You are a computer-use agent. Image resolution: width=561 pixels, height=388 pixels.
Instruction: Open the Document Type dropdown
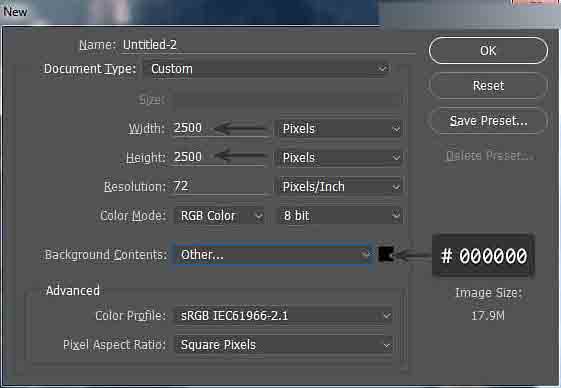pos(267,69)
